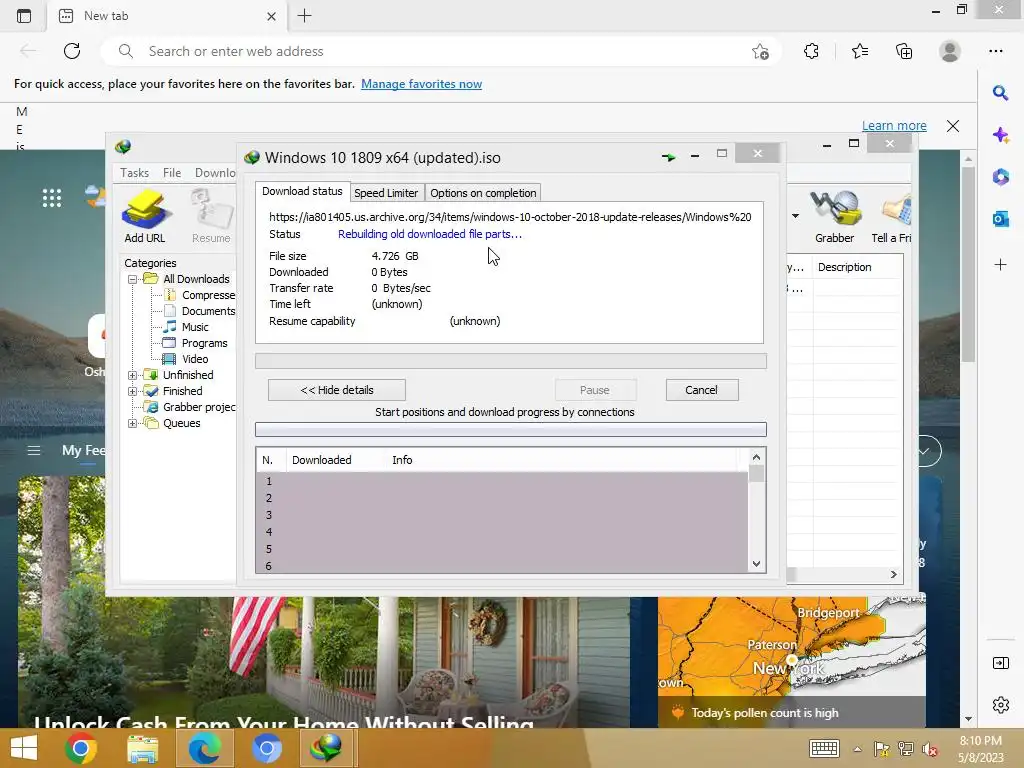Click the Edge address bar

[x=441, y=52]
